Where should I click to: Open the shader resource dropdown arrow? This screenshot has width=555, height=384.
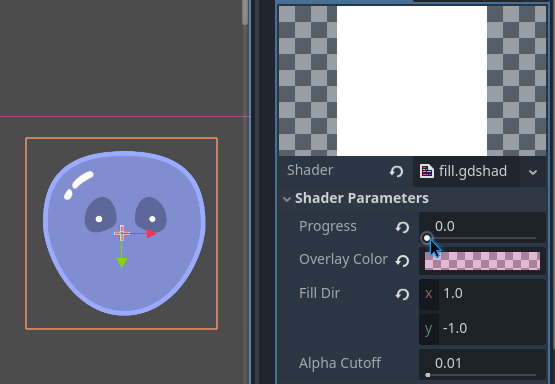[533, 172]
